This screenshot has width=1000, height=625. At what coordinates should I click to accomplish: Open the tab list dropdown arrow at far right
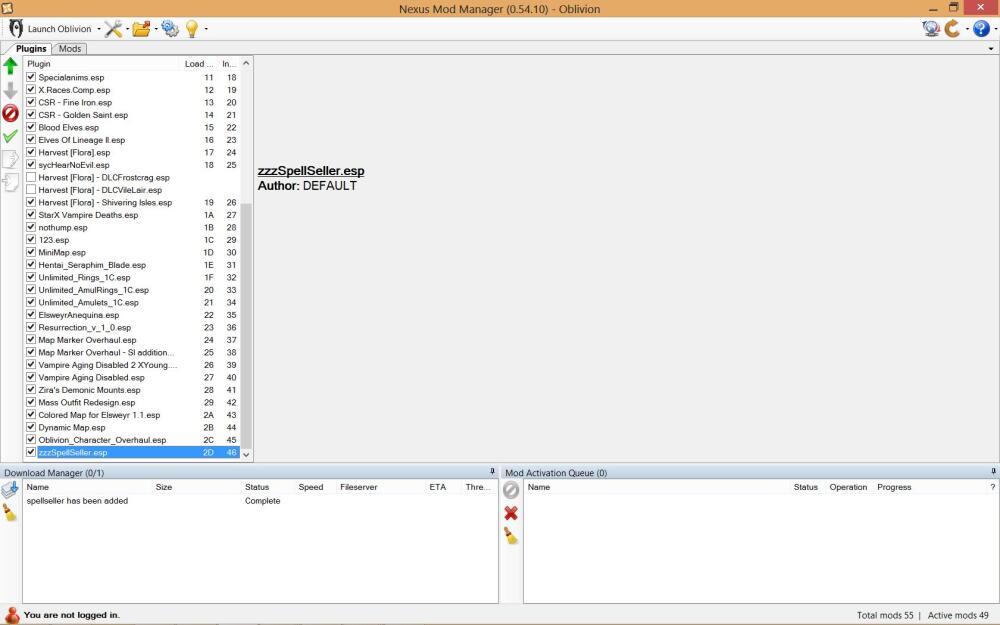(x=991, y=48)
